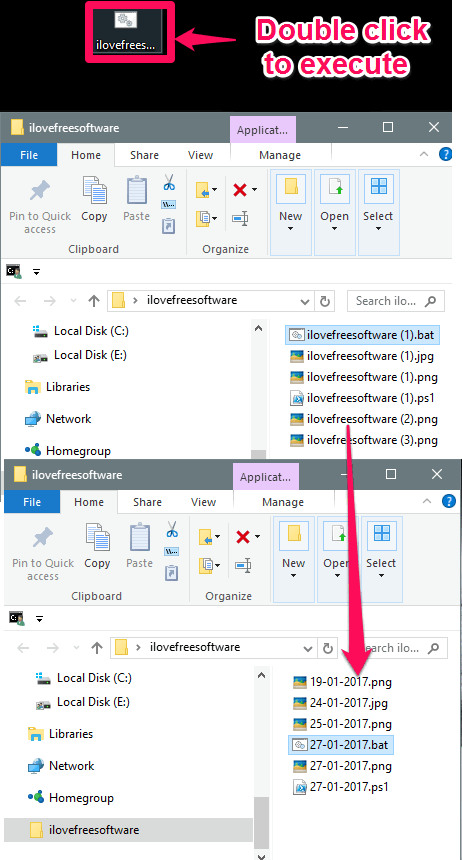Select Home tab in lower window
Viewport: 462px width, 860px height.
click(89, 502)
